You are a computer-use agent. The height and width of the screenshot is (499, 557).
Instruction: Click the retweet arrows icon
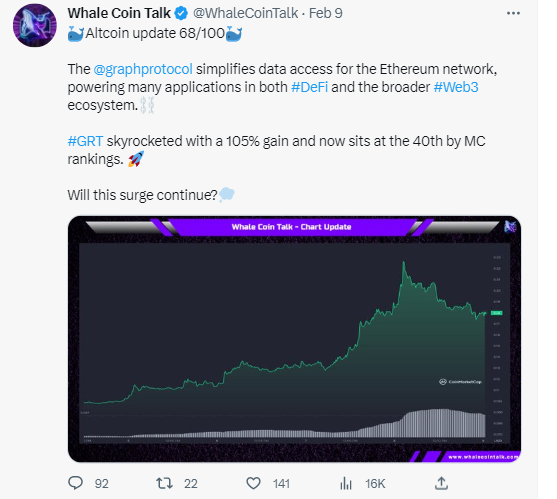(x=164, y=483)
